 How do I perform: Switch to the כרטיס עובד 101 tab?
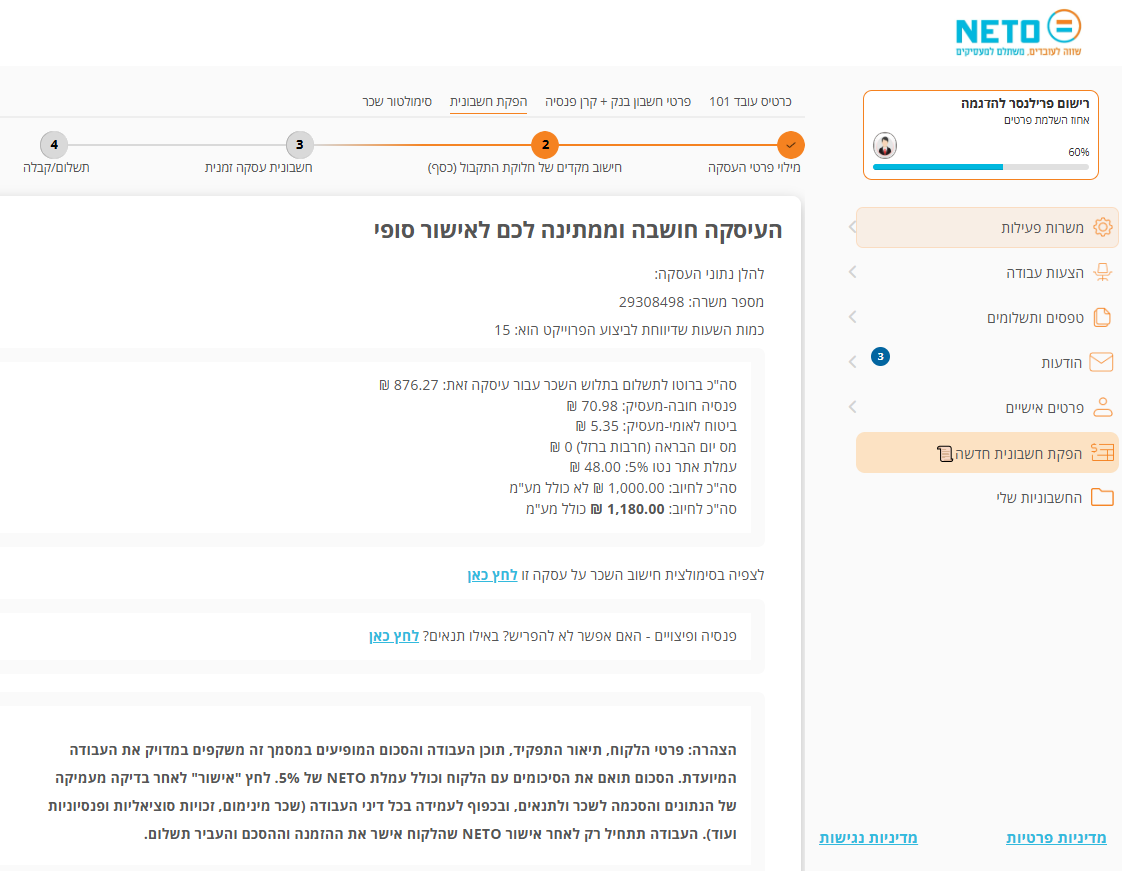point(750,102)
